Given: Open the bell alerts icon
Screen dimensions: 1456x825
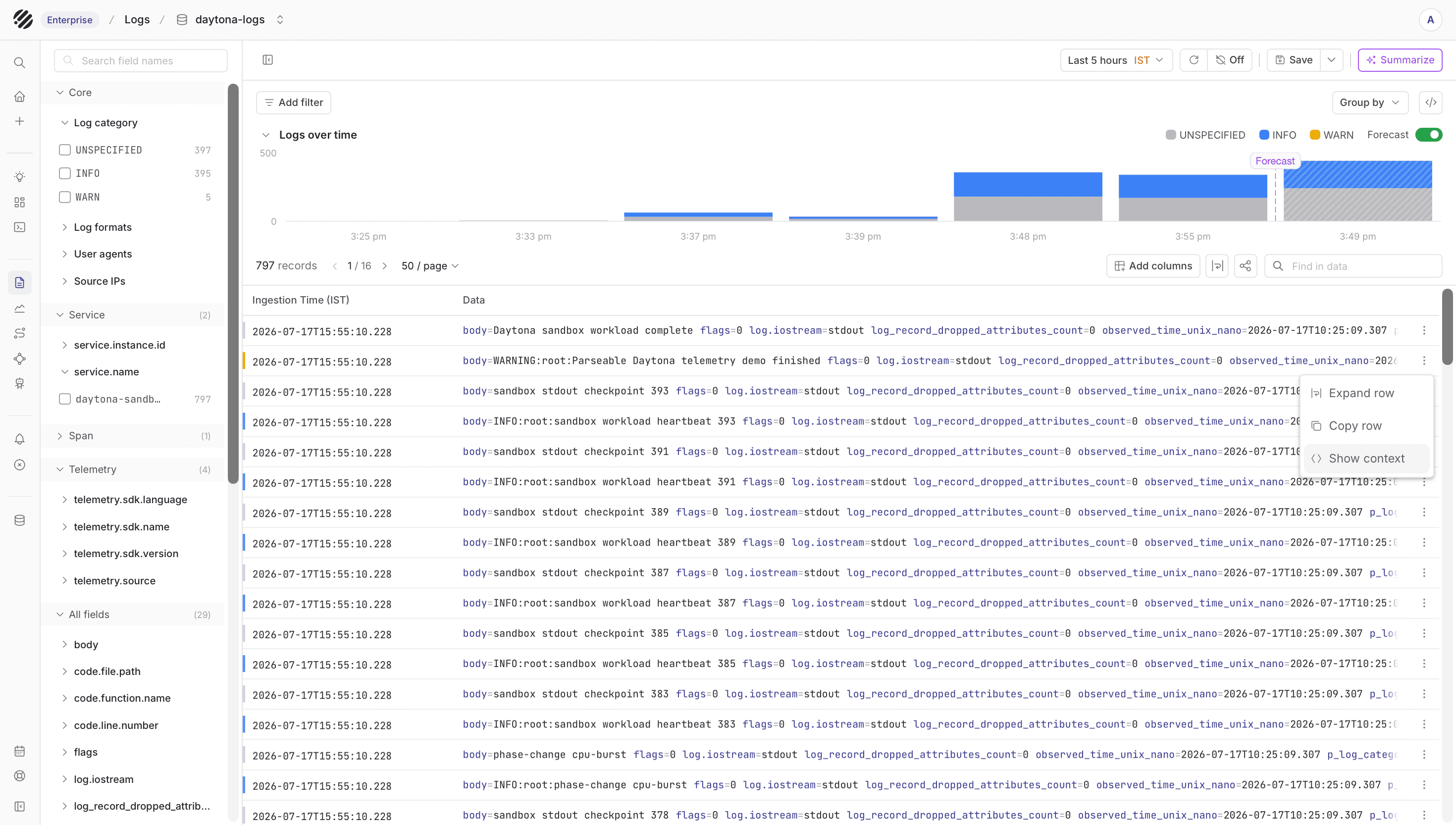Looking at the screenshot, I should pyautogui.click(x=20, y=439).
